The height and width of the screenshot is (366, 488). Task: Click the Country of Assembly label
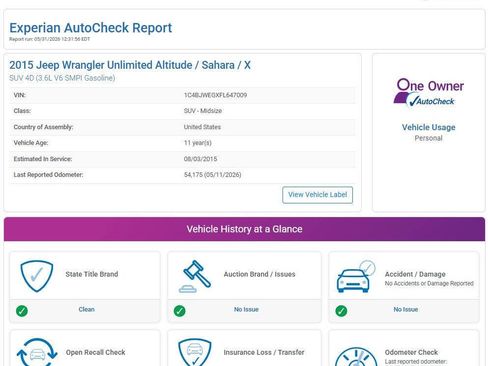click(43, 127)
